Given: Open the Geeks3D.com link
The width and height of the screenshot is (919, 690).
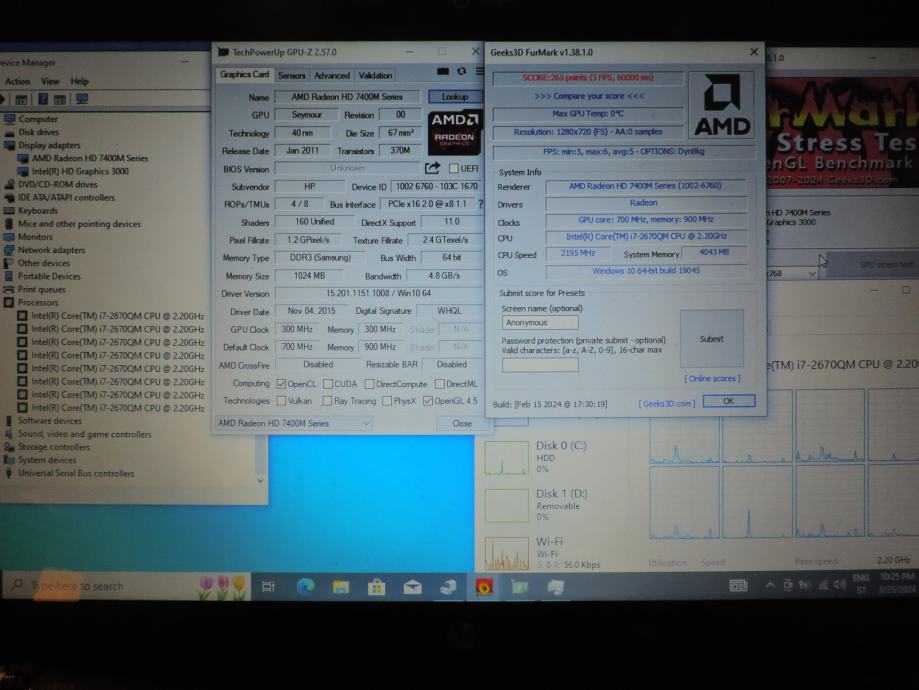Looking at the screenshot, I should [667, 403].
